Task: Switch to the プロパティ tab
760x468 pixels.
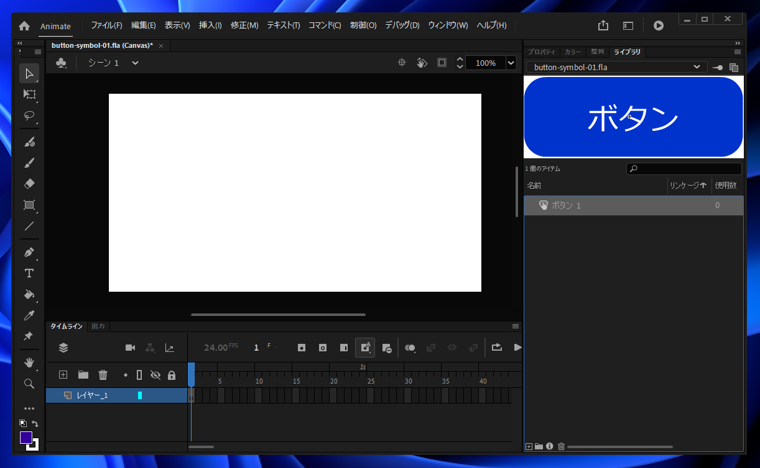Action: pyautogui.click(x=541, y=52)
